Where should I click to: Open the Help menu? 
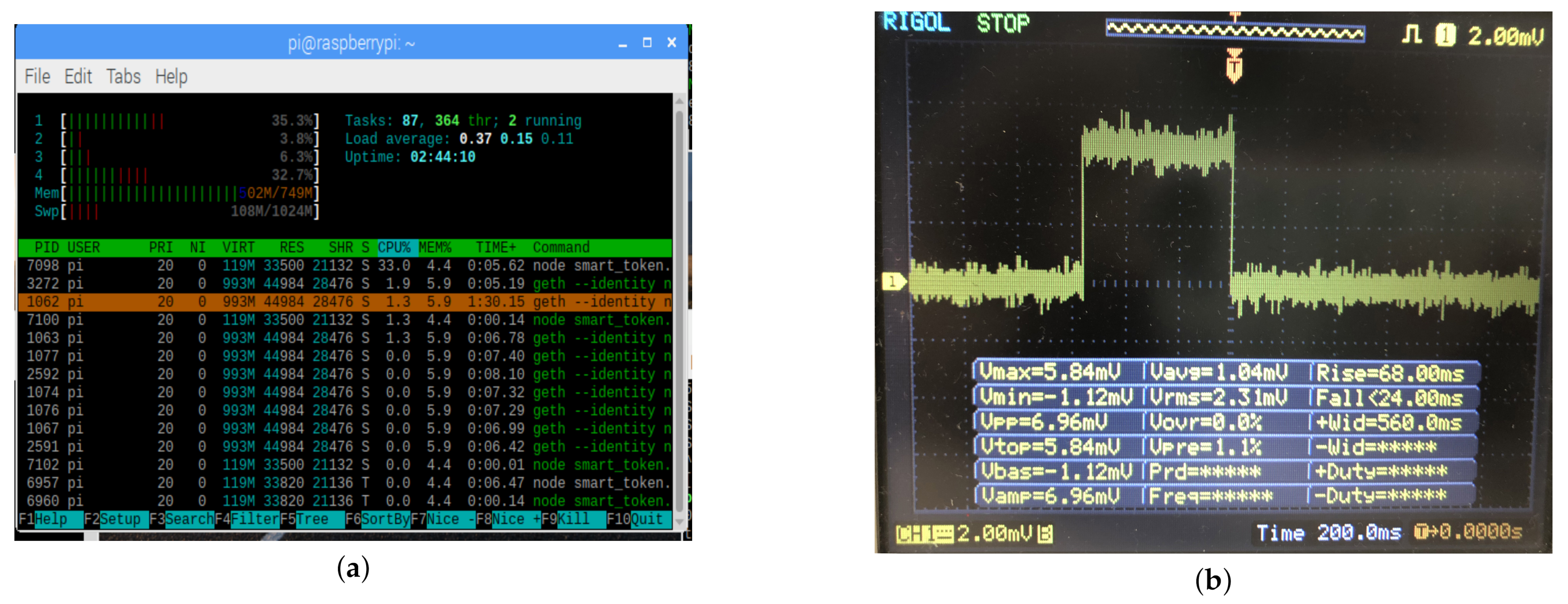pyautogui.click(x=171, y=77)
